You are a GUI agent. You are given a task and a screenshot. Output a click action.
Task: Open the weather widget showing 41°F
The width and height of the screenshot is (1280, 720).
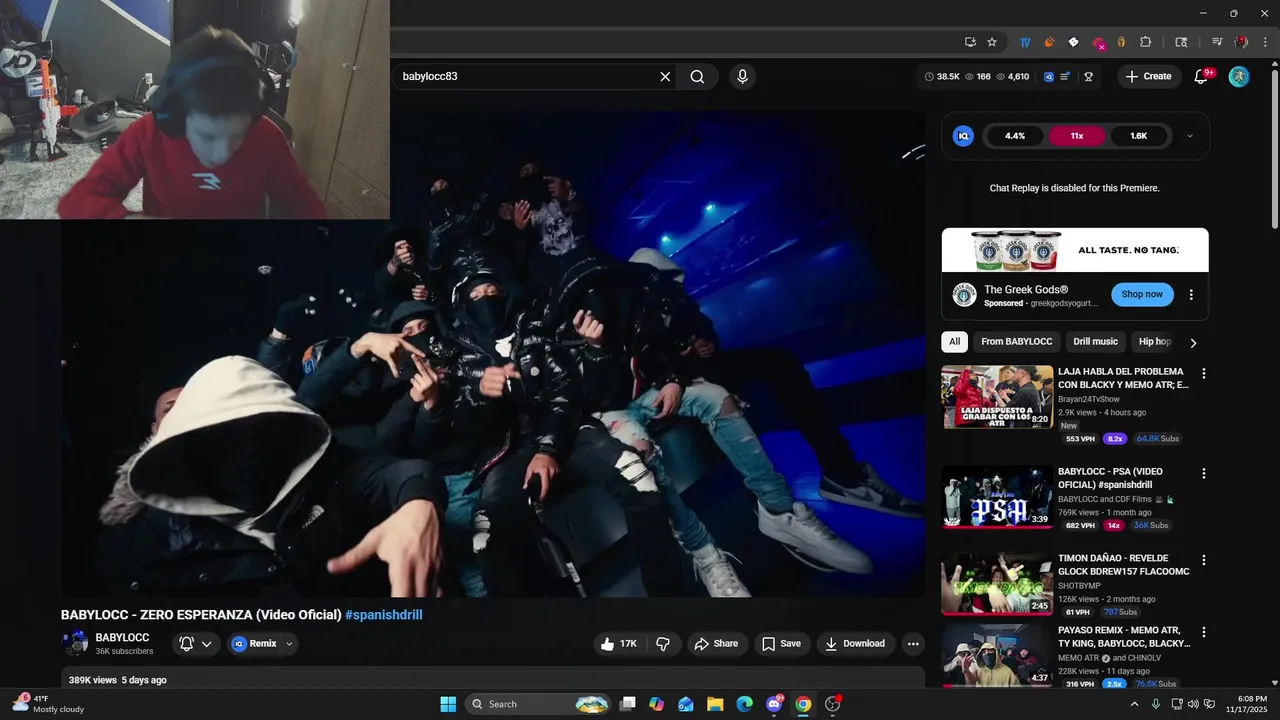click(x=48, y=704)
